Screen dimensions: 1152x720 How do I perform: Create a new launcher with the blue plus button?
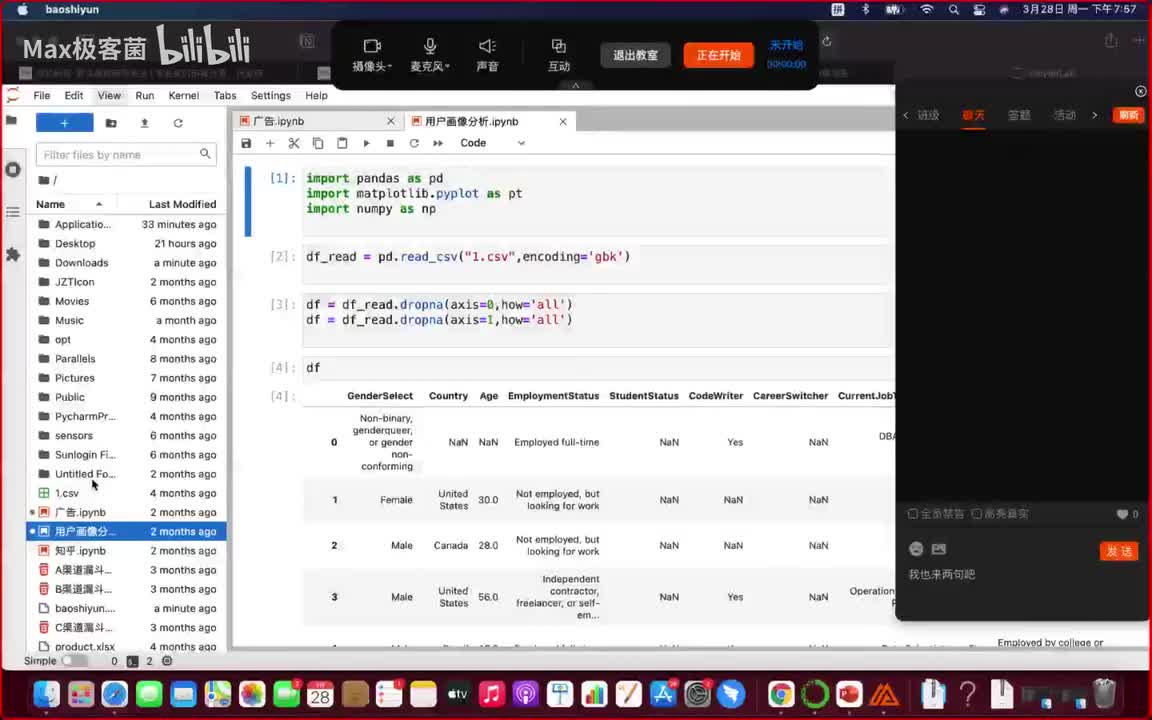pyautogui.click(x=65, y=123)
